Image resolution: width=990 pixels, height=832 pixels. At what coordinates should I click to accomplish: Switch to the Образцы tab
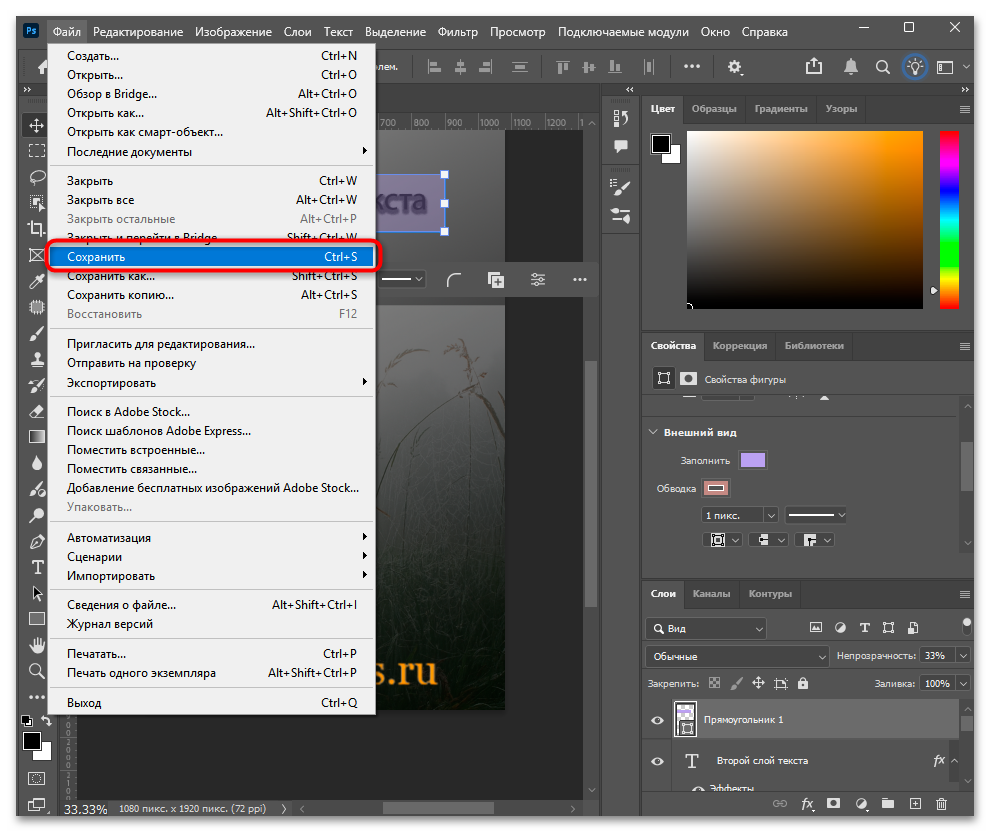pos(714,109)
